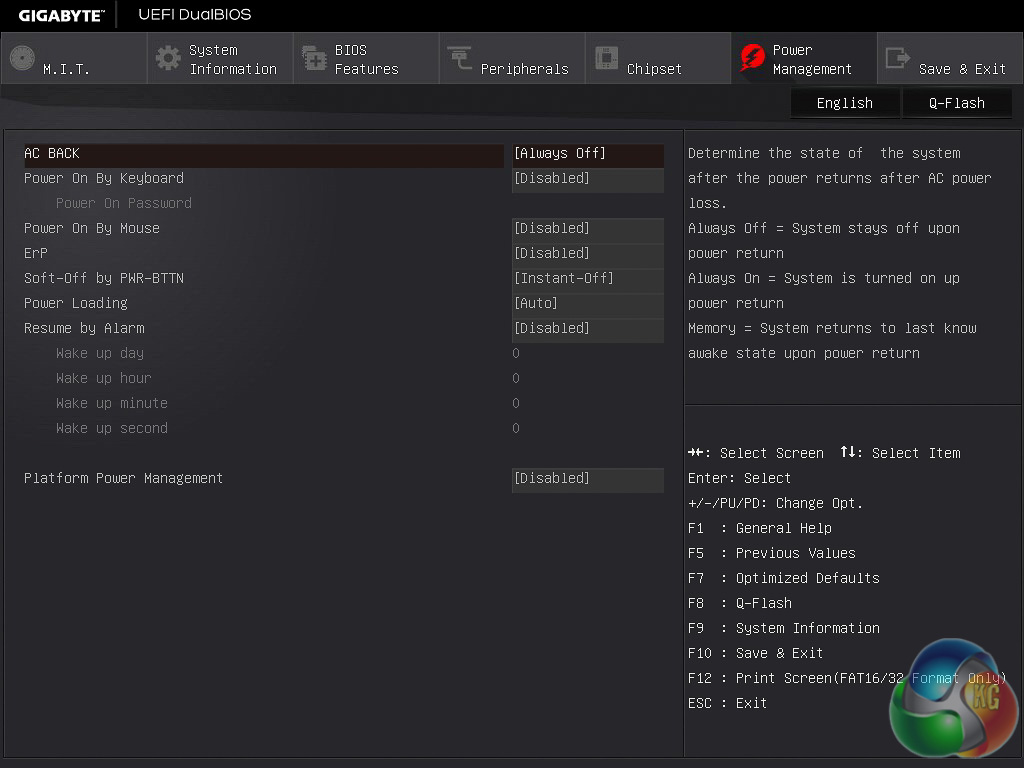The height and width of the screenshot is (768, 1024).
Task: Open the Power Loading Auto setting
Action: (x=587, y=304)
